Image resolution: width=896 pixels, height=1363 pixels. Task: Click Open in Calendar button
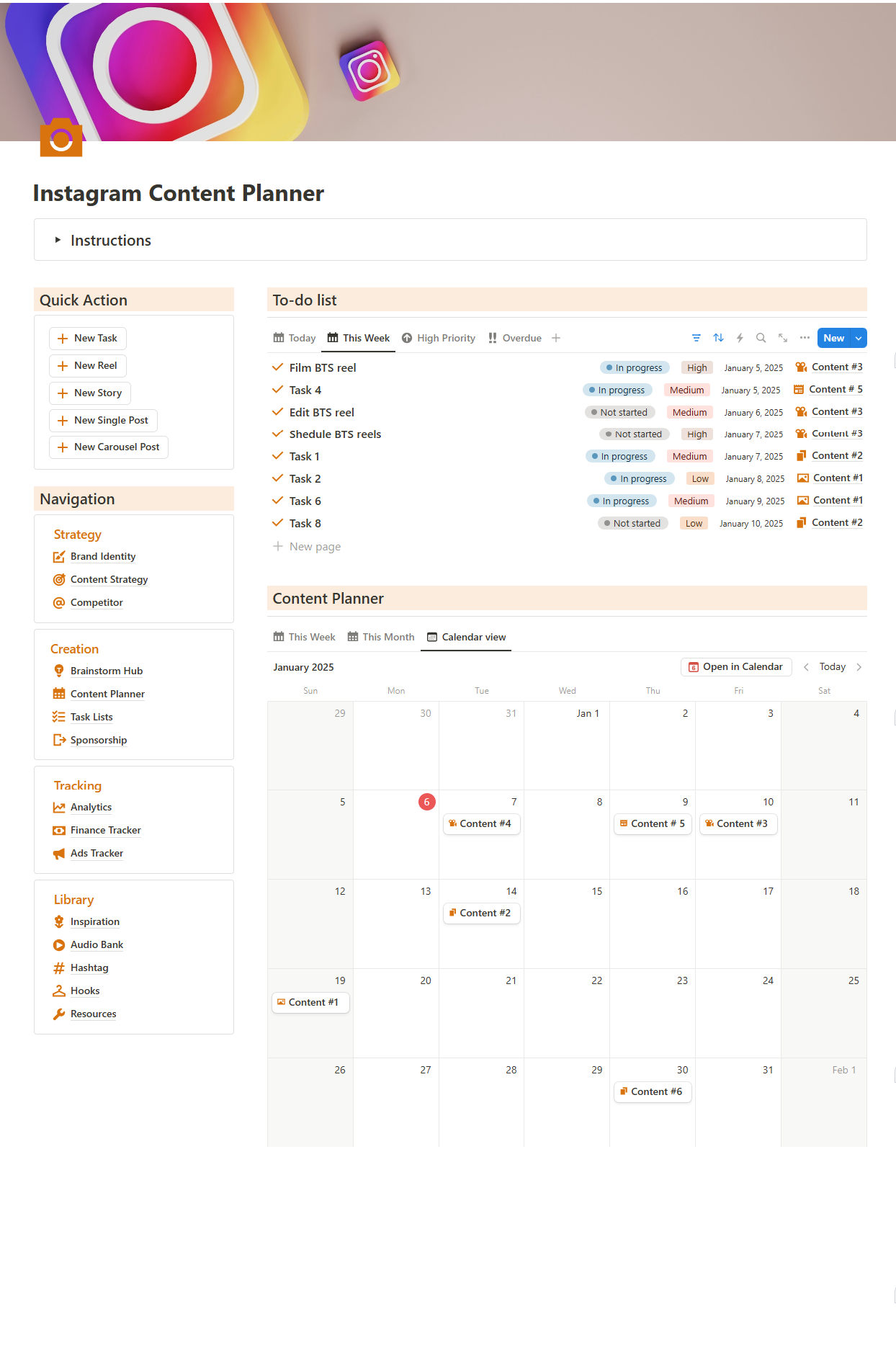(x=736, y=667)
